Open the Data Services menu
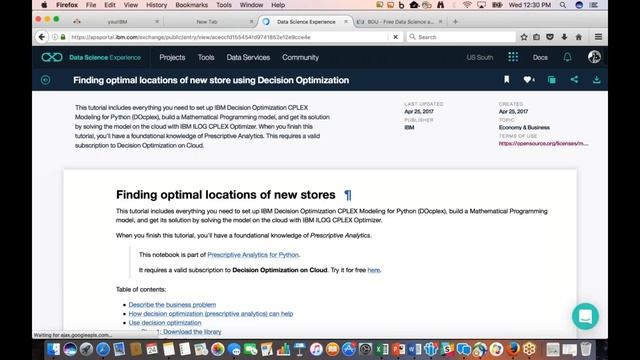Image resolution: width=640 pixels, height=360 pixels. tap(248, 58)
